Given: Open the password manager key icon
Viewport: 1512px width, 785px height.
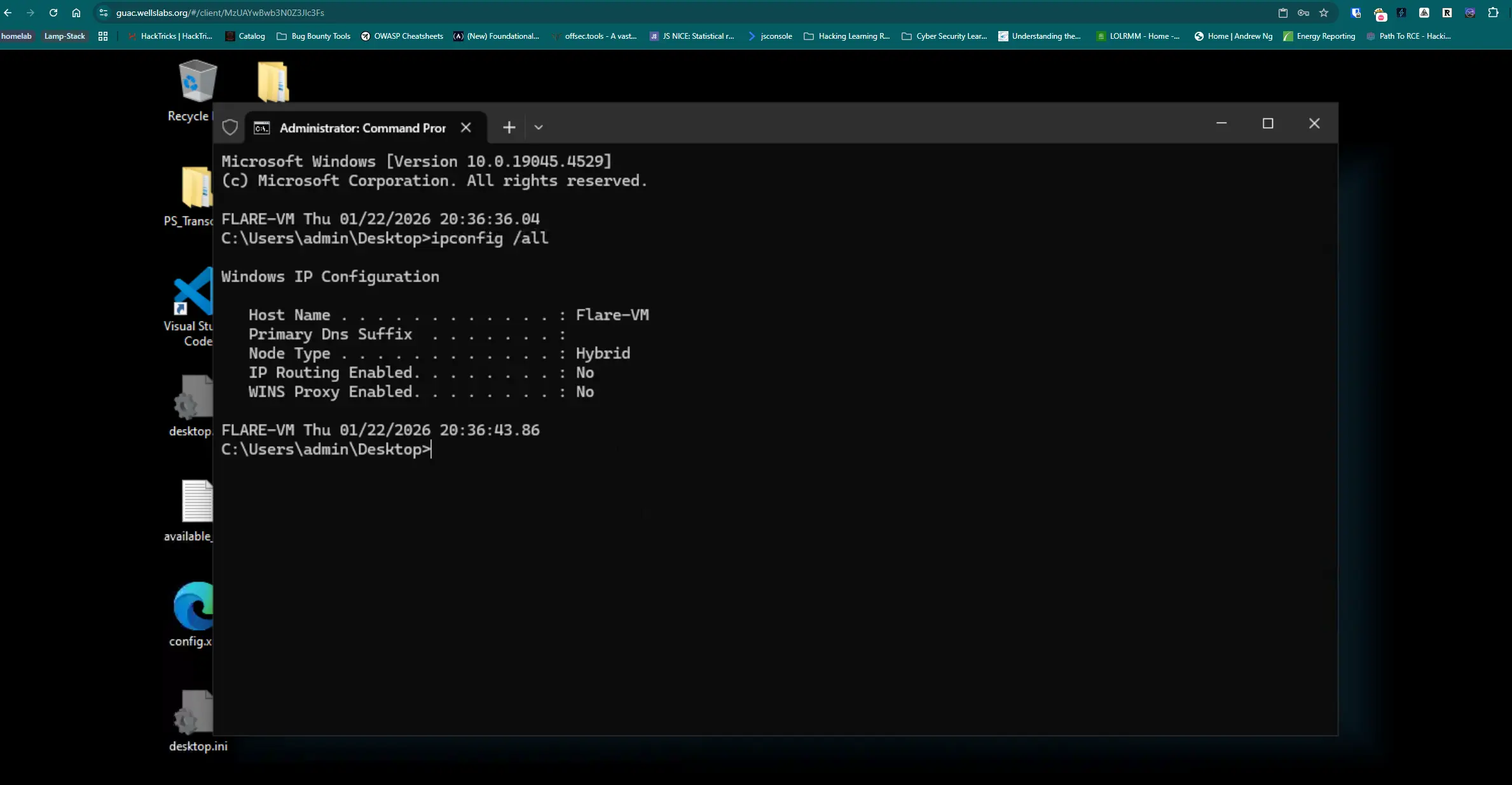Looking at the screenshot, I should (x=1303, y=13).
